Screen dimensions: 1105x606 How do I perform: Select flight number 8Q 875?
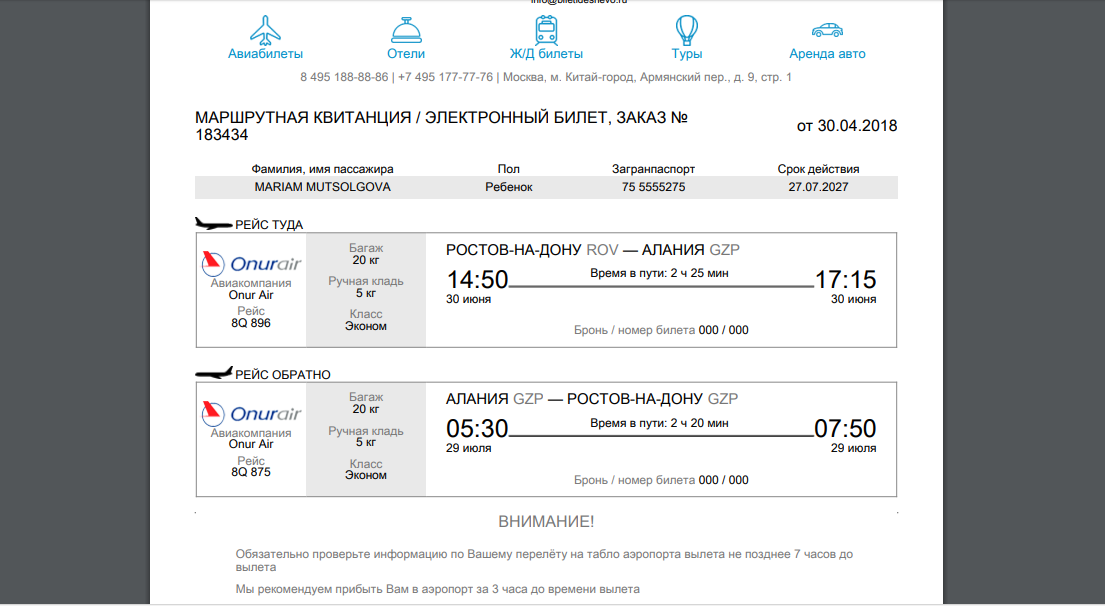pos(251,472)
